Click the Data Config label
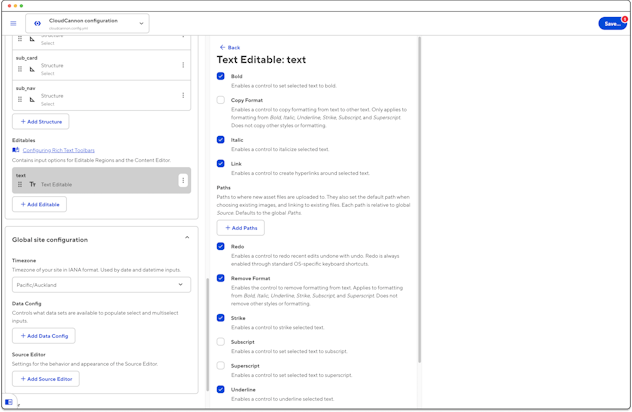This screenshot has width=632, height=412. [27, 304]
